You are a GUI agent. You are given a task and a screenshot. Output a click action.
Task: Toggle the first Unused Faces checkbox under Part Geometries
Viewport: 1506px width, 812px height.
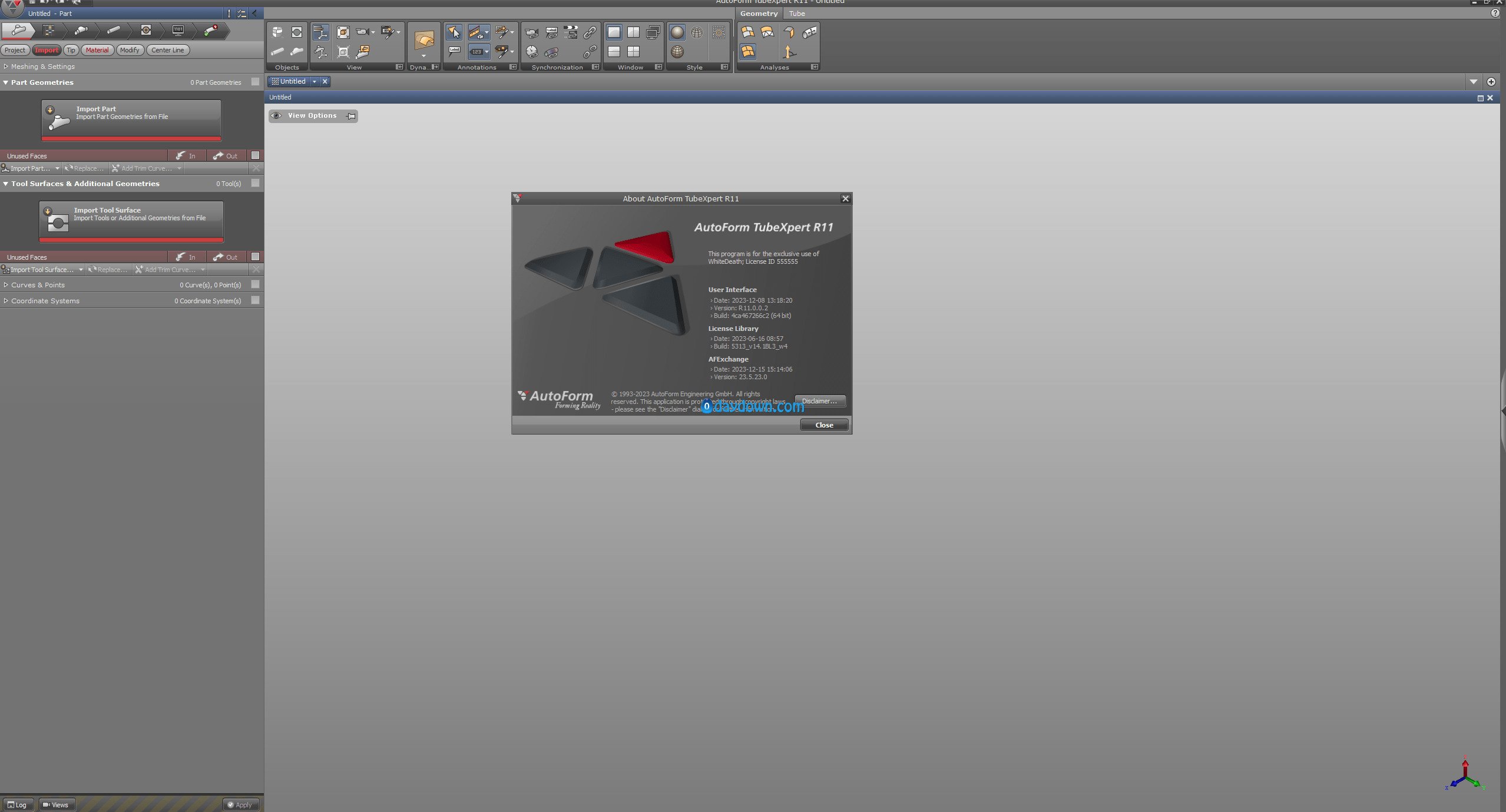255,155
